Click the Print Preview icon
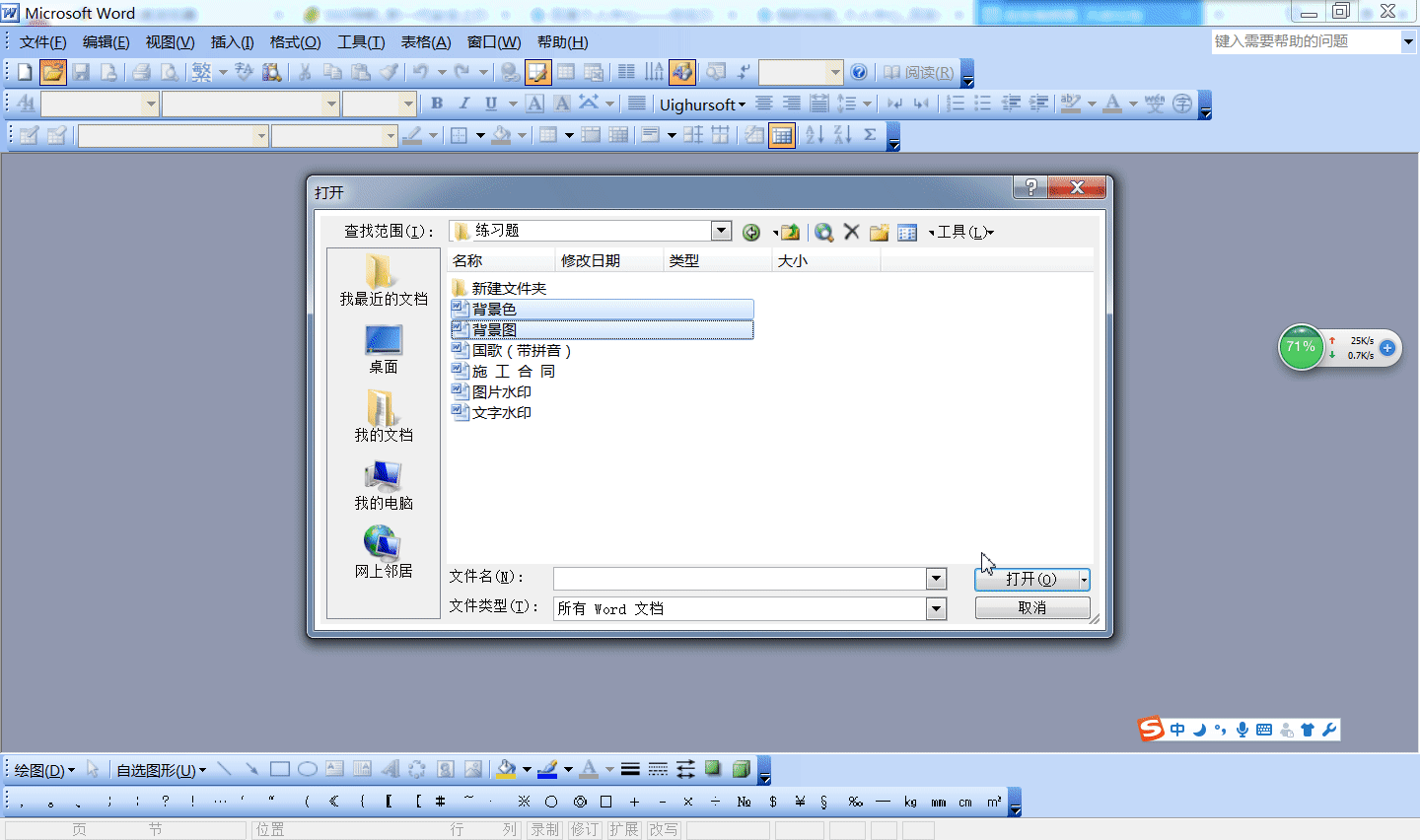The height and width of the screenshot is (840, 1420). pyautogui.click(x=170, y=72)
